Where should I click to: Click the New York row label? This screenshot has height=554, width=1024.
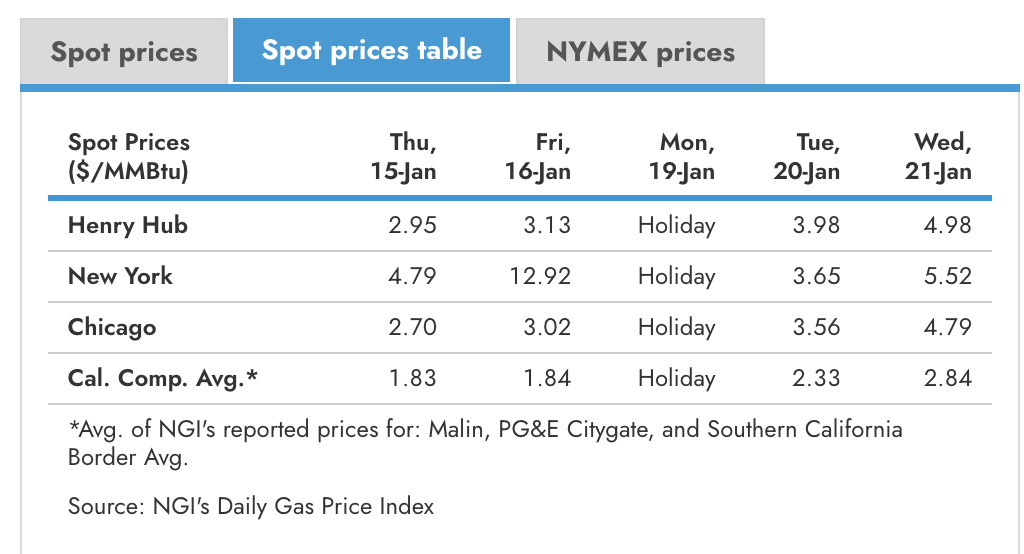click(x=120, y=276)
